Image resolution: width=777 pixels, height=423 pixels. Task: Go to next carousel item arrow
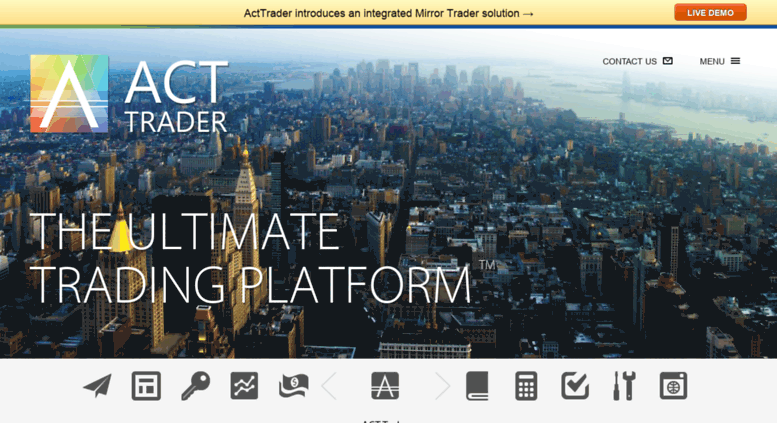coord(442,385)
